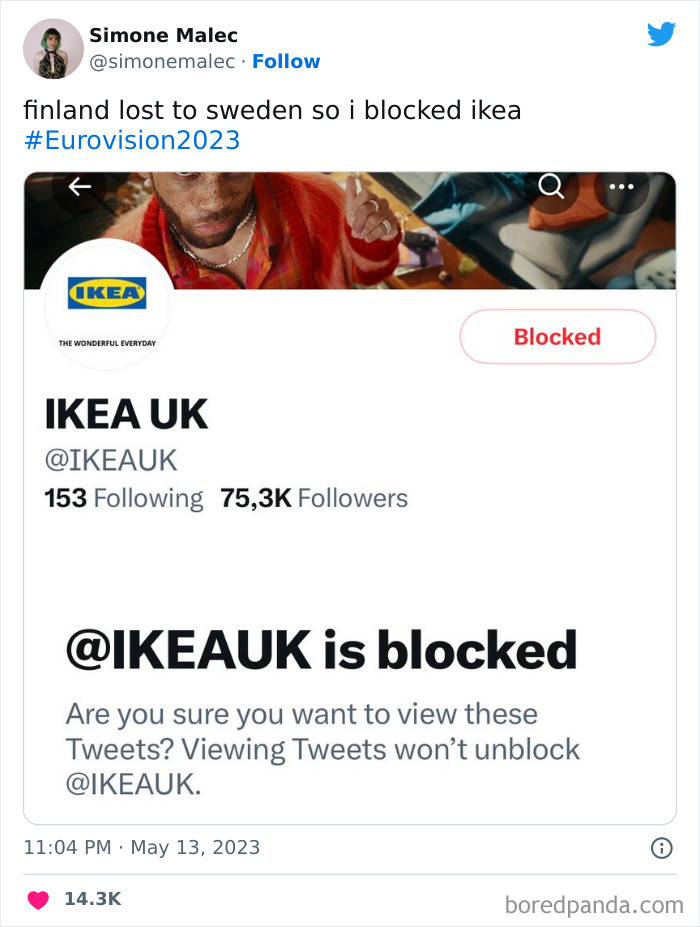
Task: Click the Twitter bird logo
Action: 662,33
